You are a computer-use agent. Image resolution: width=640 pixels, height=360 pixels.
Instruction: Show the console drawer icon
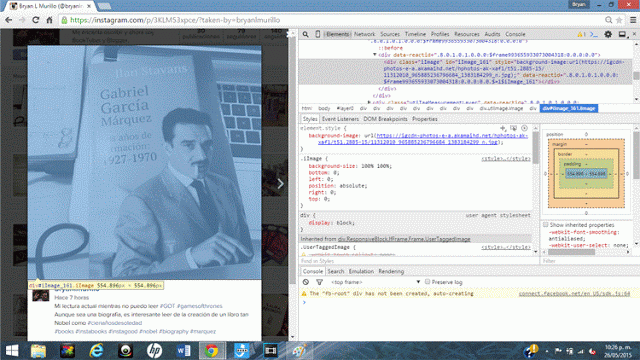(x=594, y=34)
